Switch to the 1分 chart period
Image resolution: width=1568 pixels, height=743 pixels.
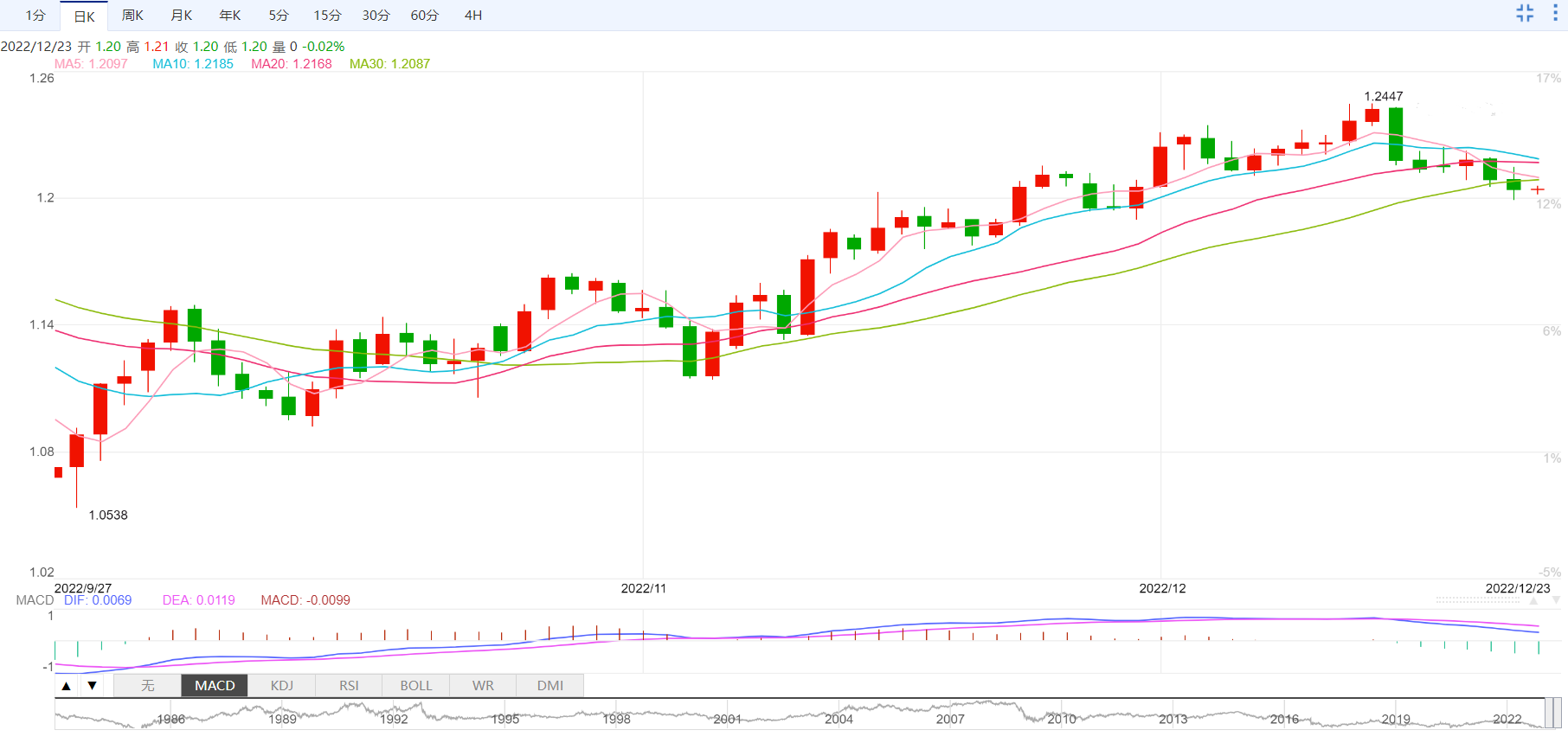click(x=35, y=16)
